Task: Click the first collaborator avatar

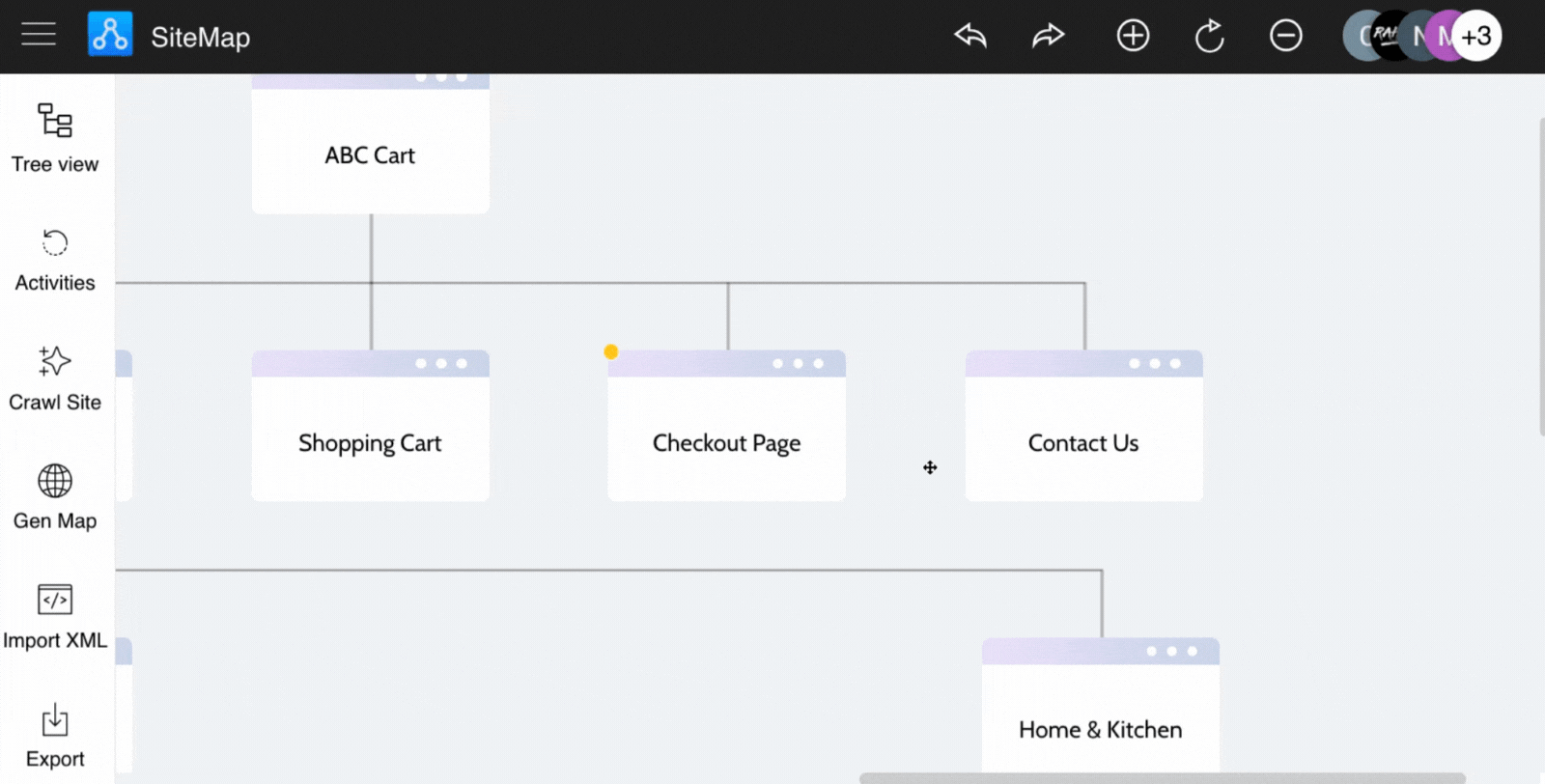Action: [x=1360, y=37]
